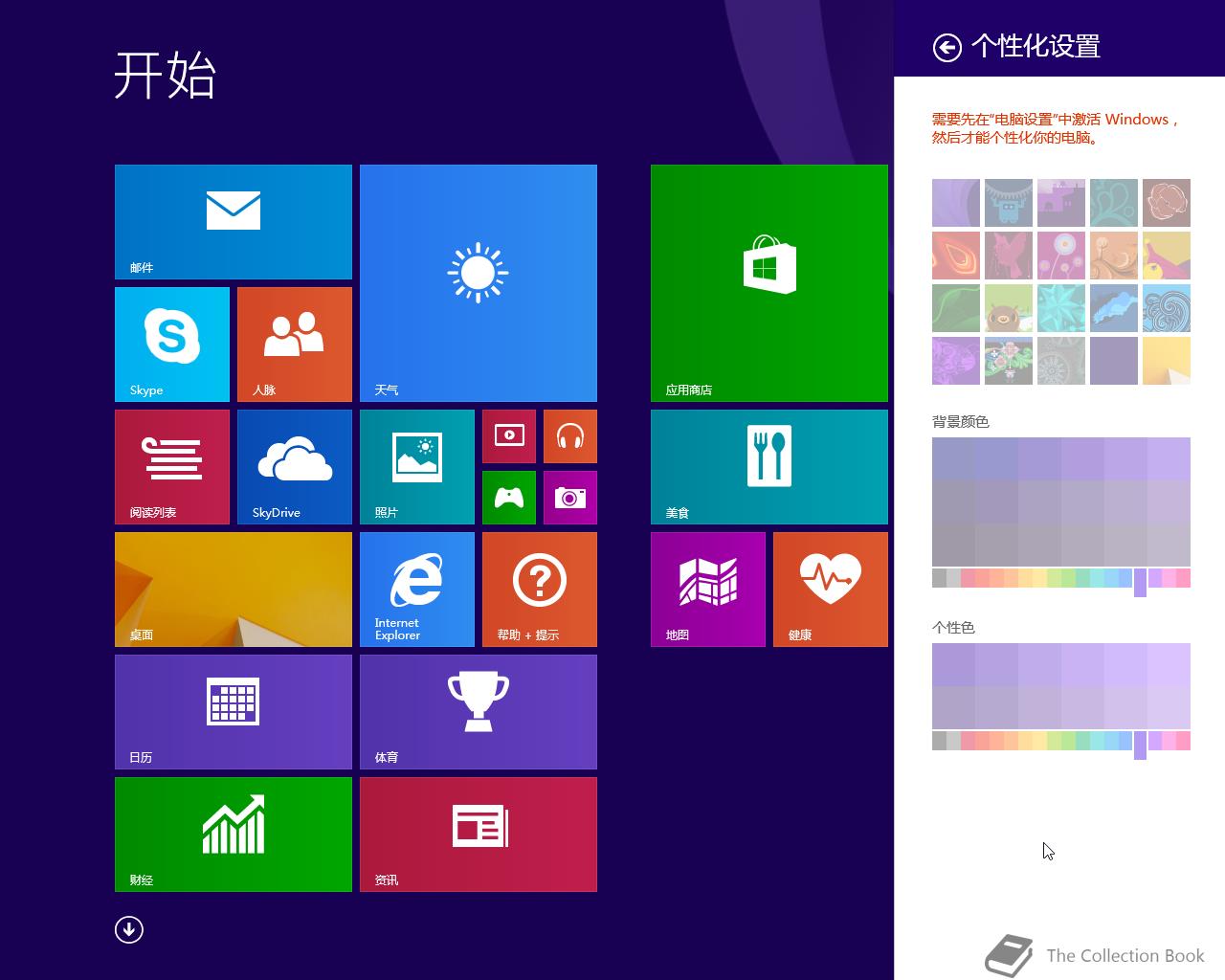Choose the pink dandelion flowers background pattern
Screen dimensions: 1225x980
[x=1061, y=256]
